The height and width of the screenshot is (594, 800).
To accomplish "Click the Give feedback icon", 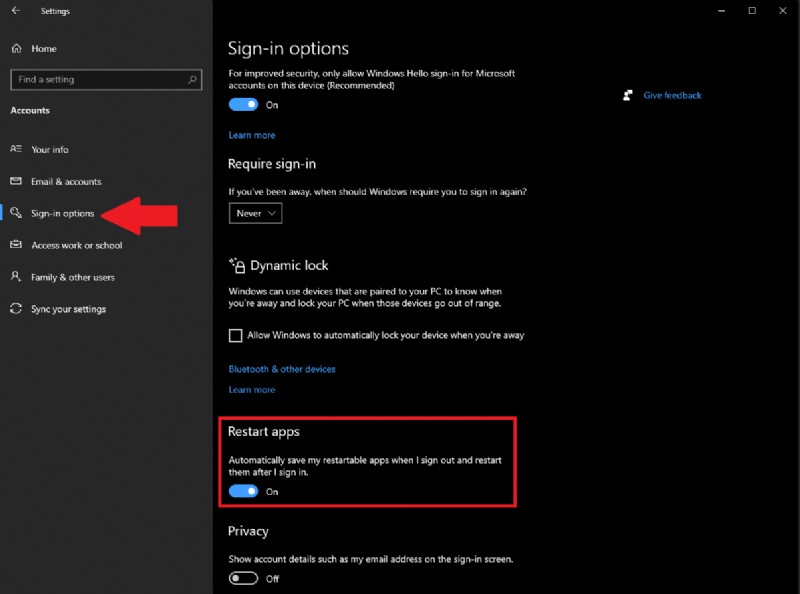I will pos(627,95).
